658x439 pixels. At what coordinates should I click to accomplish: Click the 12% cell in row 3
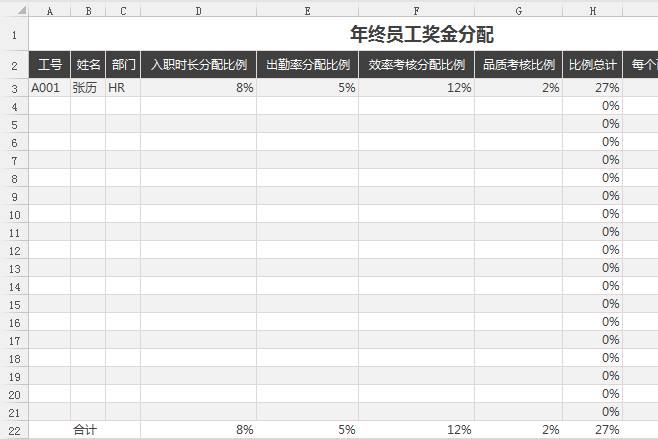click(x=416, y=88)
